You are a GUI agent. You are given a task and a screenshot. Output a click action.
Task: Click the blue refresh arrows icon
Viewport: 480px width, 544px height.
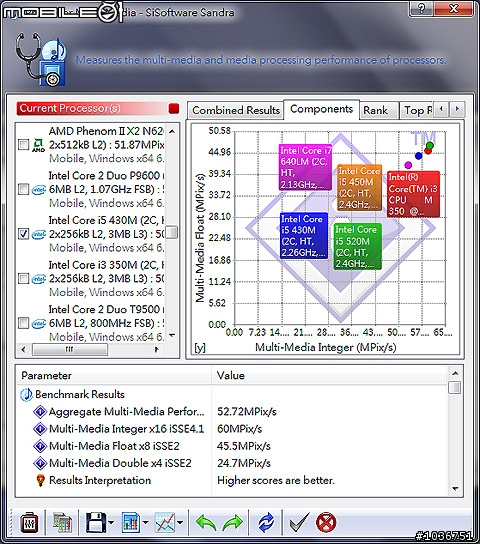(266, 522)
